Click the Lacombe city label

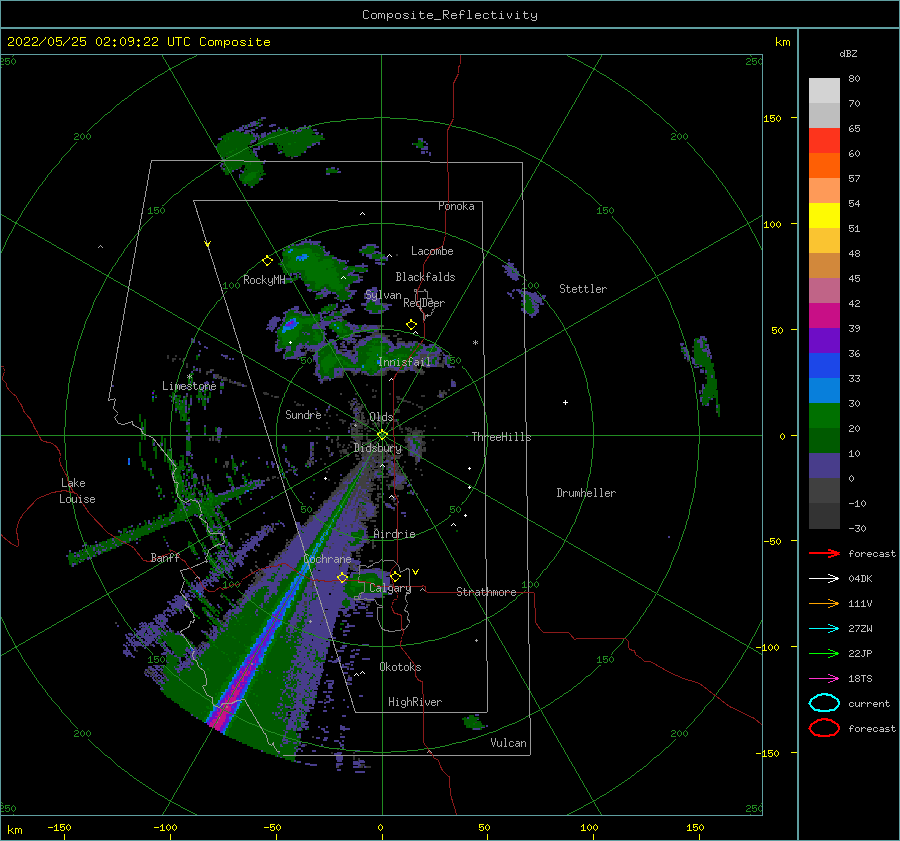pos(432,251)
